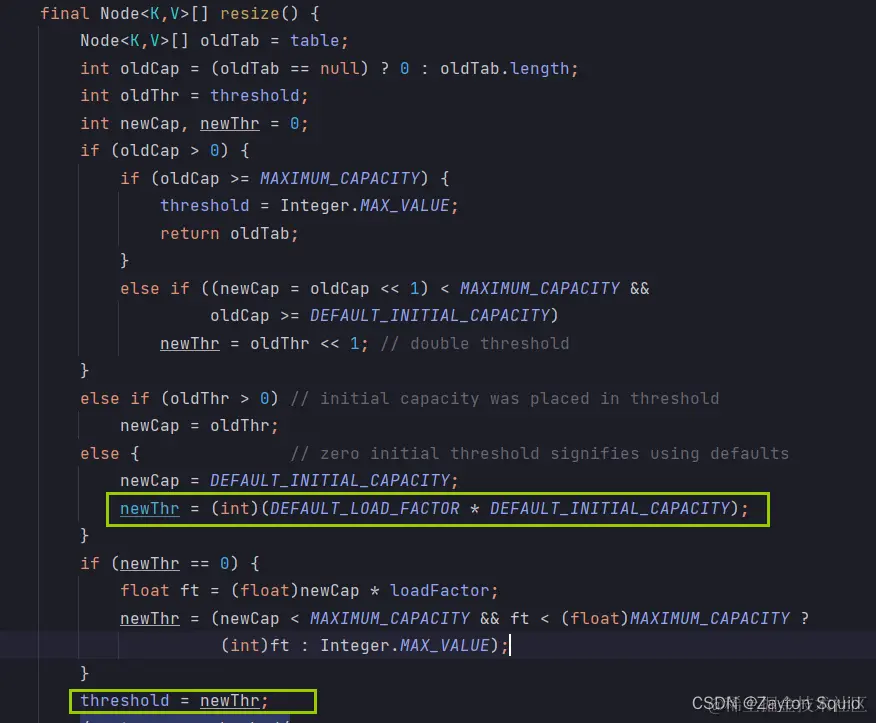The image size is (876, 723).
Task: Click MAXIMUM_CAPACITY in 'if (oldCap >= MAXIMUM_CAPACITY)'
Action: pyautogui.click(x=340, y=178)
